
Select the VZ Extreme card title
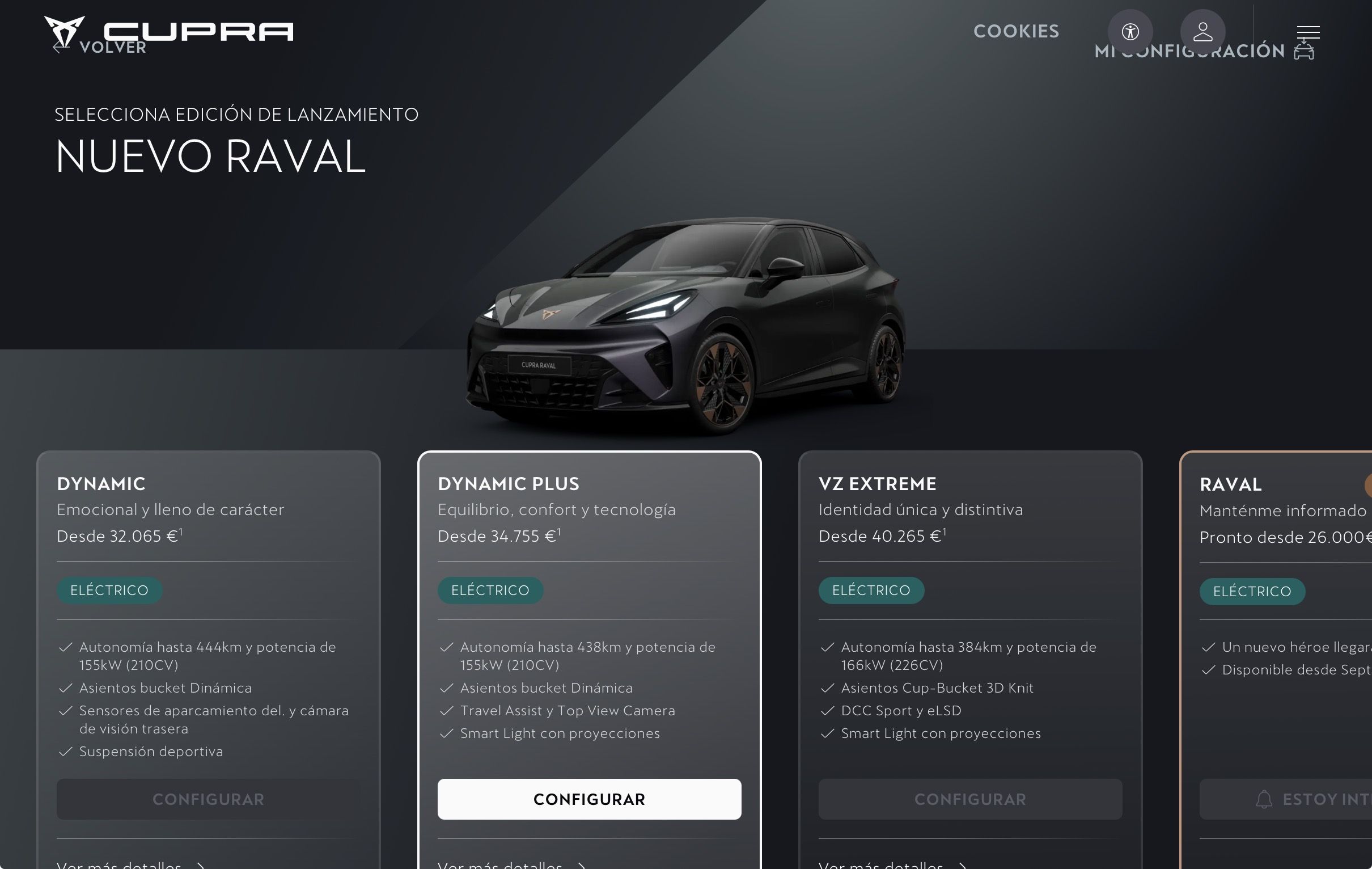click(x=877, y=483)
